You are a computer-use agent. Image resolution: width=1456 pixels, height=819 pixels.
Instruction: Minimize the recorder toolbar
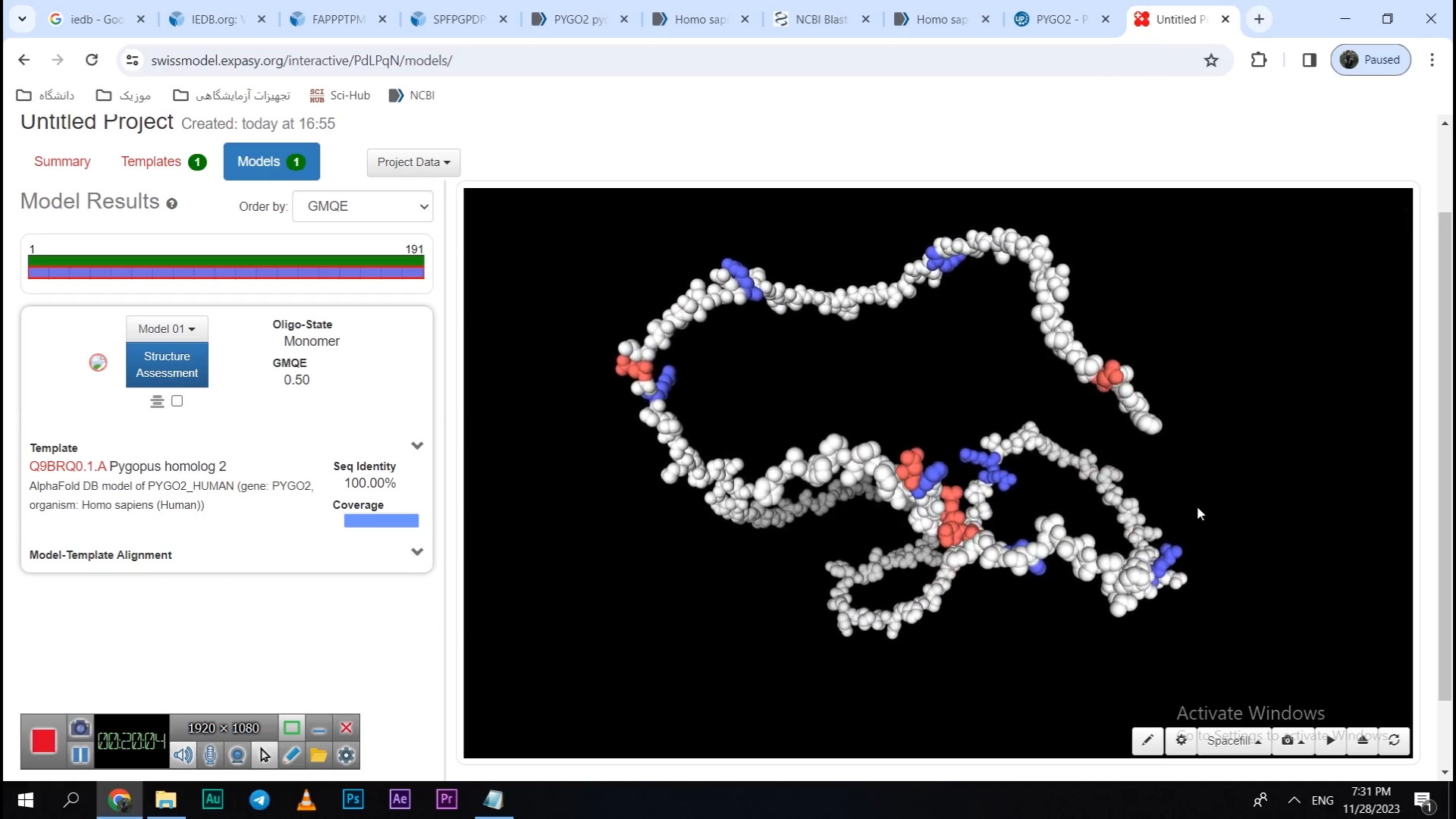pyautogui.click(x=318, y=728)
